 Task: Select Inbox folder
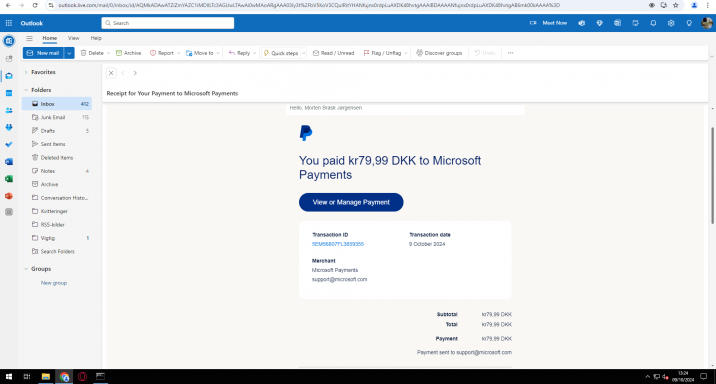(x=57, y=104)
